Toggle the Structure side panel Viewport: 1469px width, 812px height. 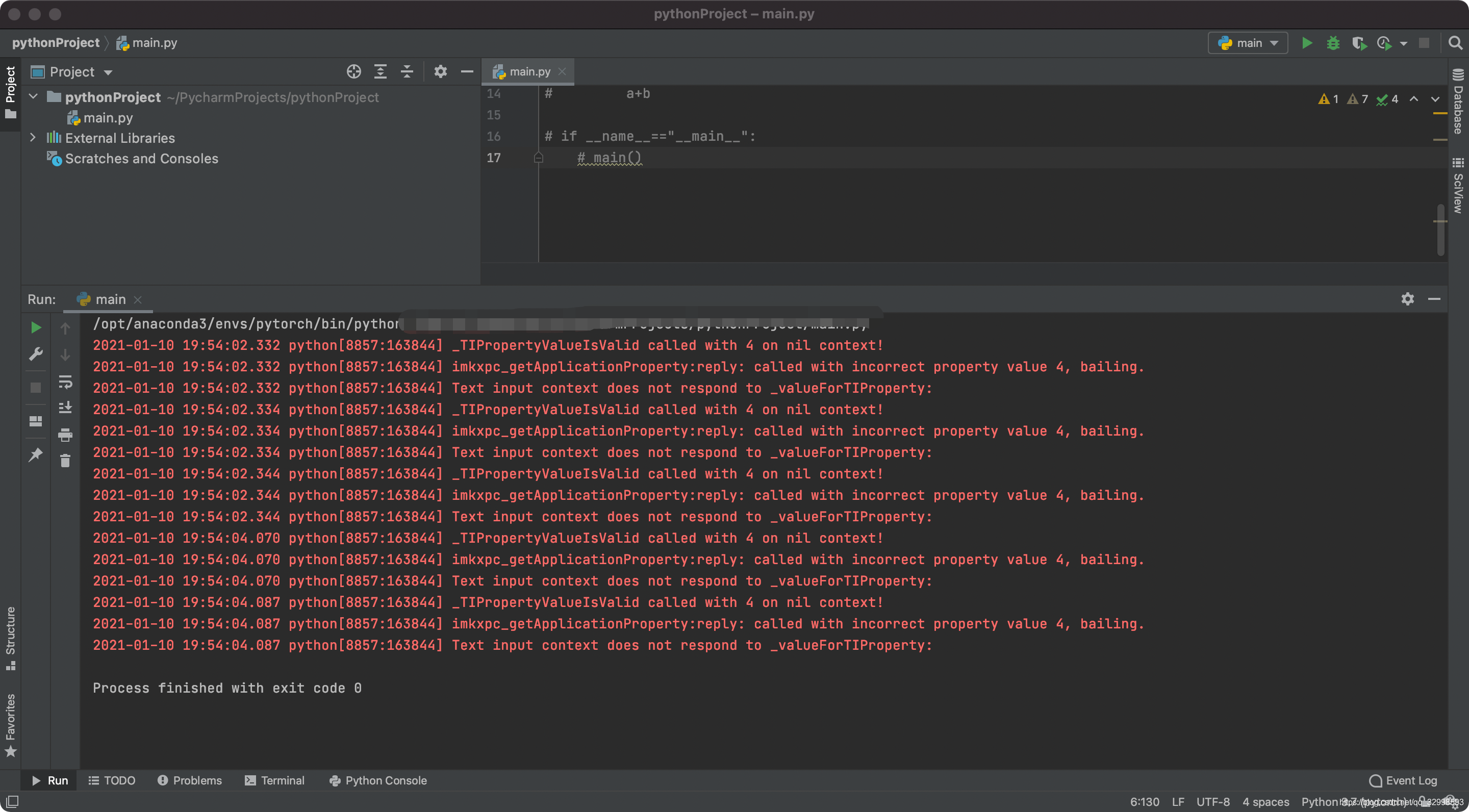point(10,638)
